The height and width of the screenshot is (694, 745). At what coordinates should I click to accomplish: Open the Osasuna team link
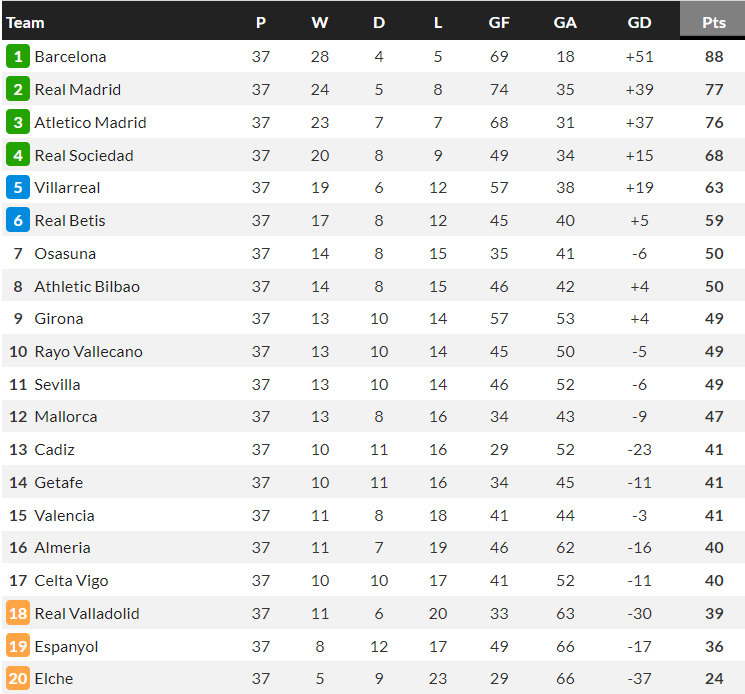pyautogui.click(x=65, y=254)
